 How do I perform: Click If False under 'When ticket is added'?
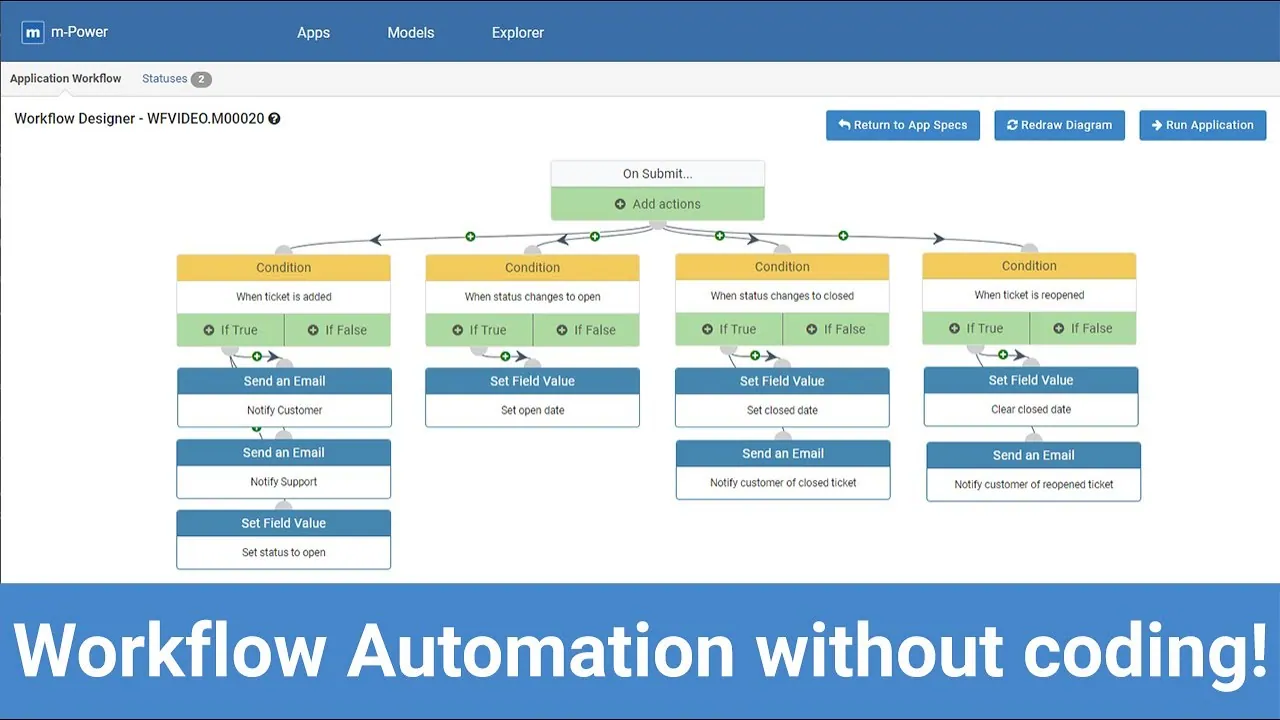338,330
